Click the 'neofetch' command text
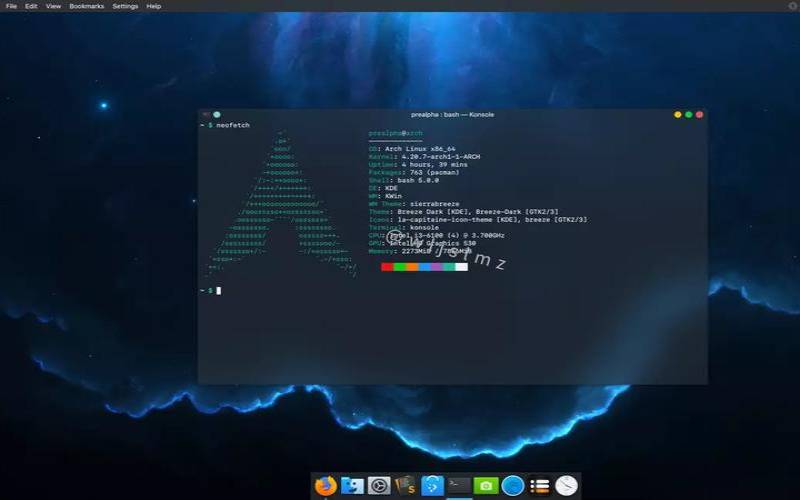The image size is (800, 500). pyautogui.click(x=233, y=125)
